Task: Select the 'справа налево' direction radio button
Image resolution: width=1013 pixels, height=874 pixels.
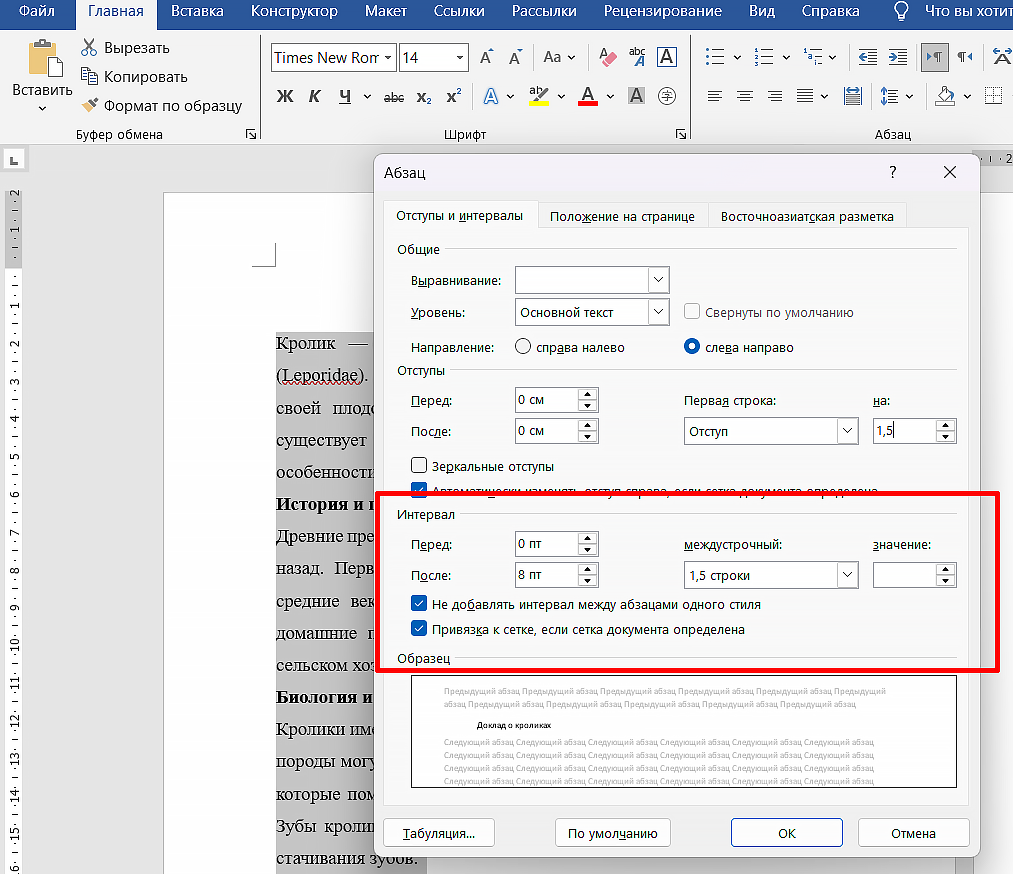Action: [523, 347]
